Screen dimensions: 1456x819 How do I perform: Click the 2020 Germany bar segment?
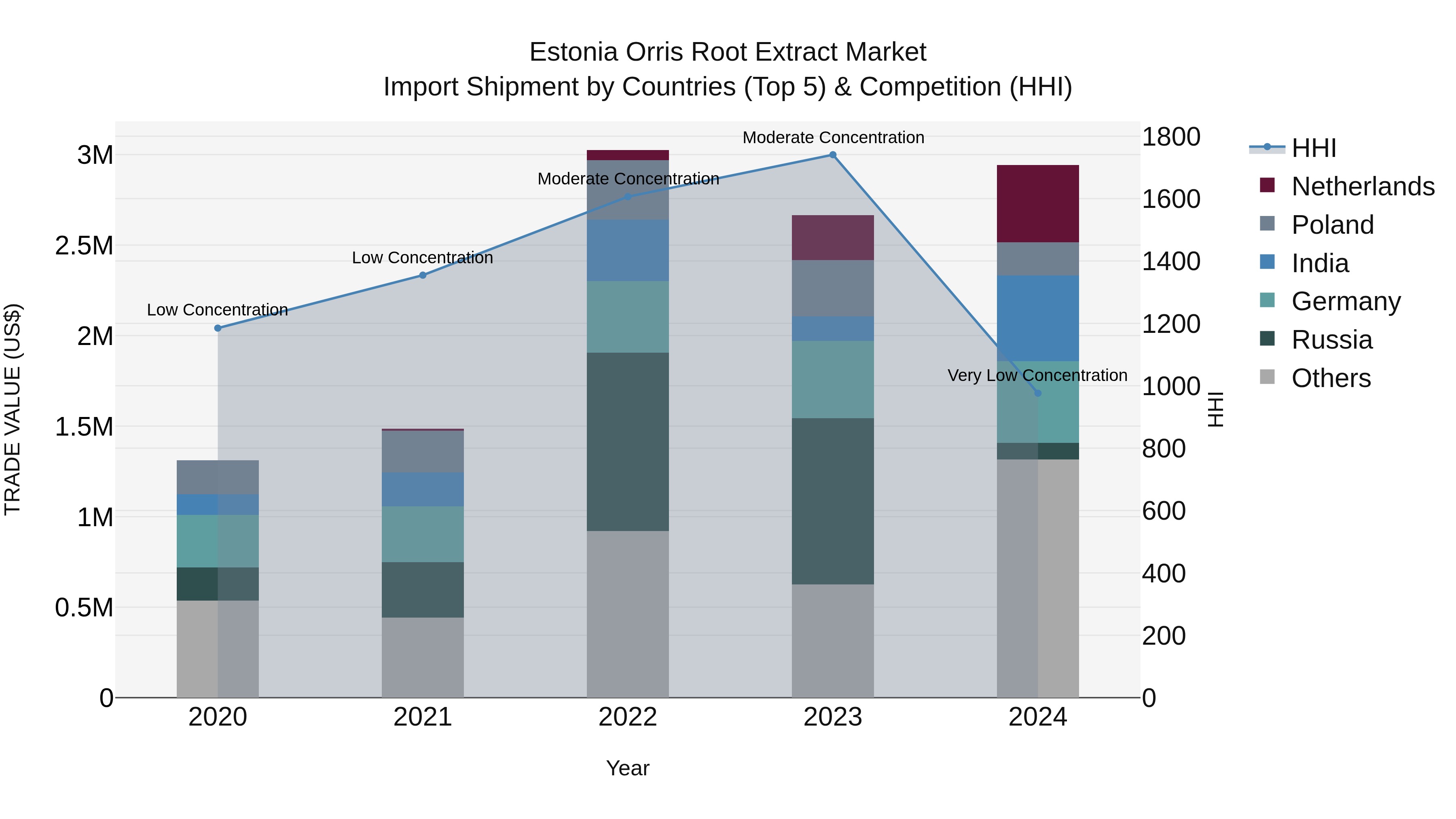point(218,541)
